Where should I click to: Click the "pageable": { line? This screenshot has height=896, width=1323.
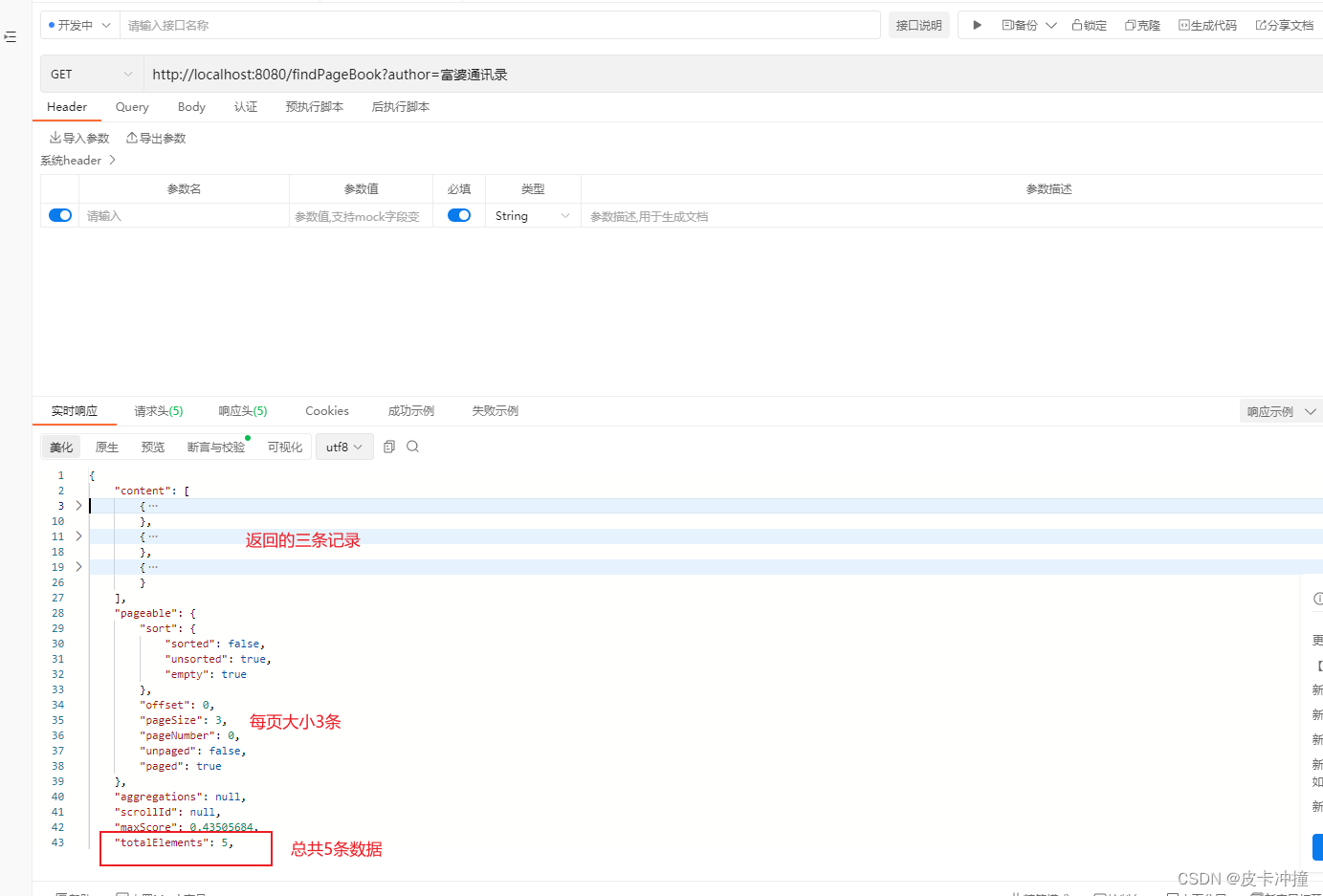point(155,613)
